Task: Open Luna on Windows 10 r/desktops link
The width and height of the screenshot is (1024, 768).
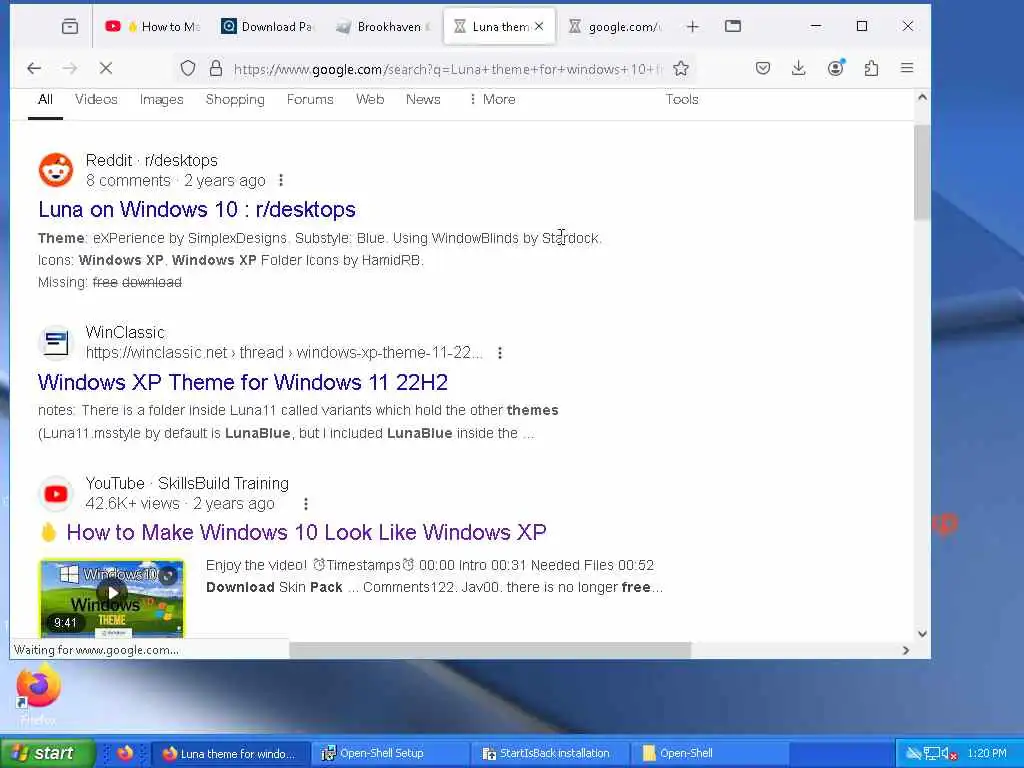Action: pyautogui.click(x=197, y=209)
